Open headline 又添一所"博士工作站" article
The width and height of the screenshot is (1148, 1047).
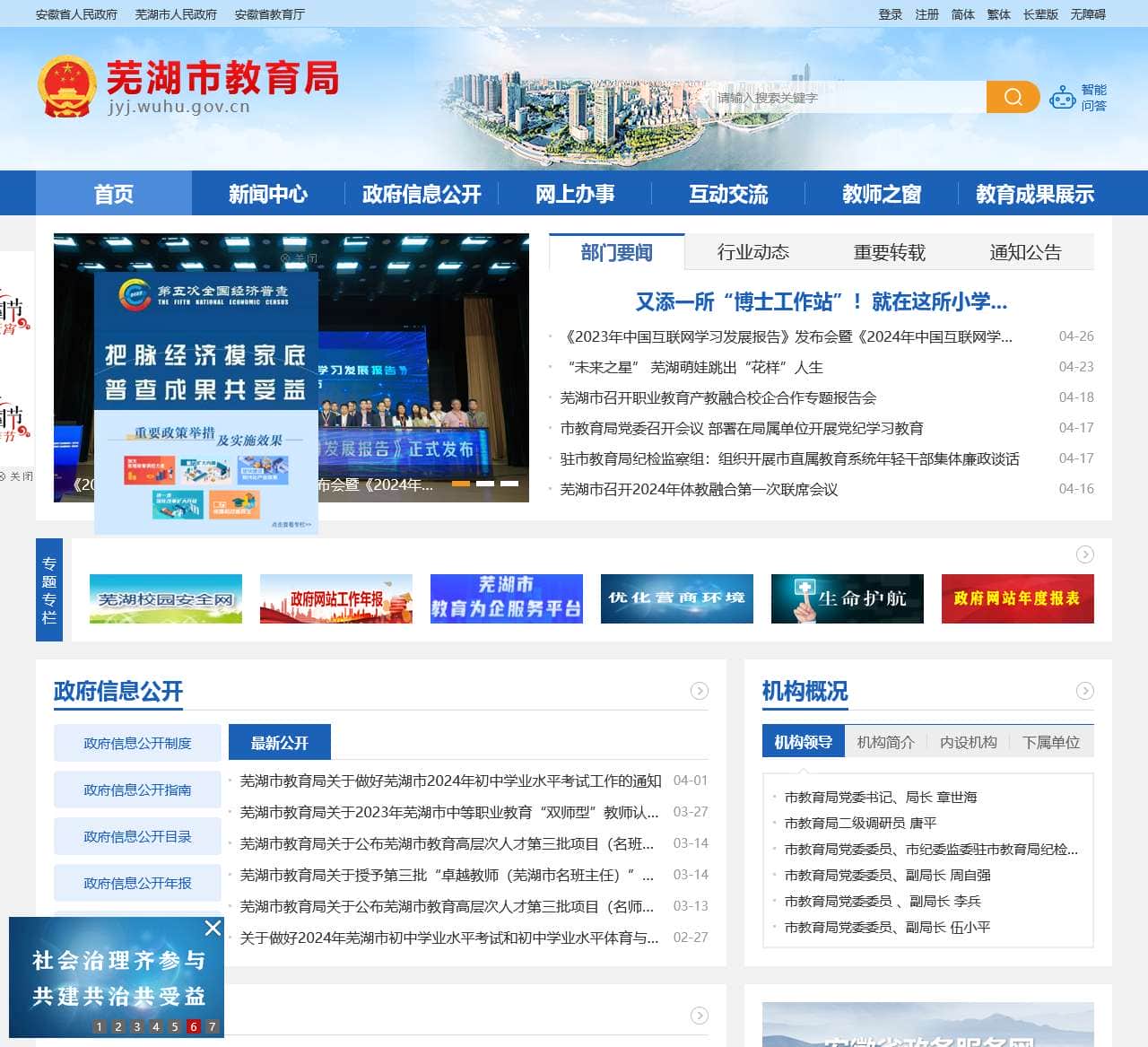821,301
